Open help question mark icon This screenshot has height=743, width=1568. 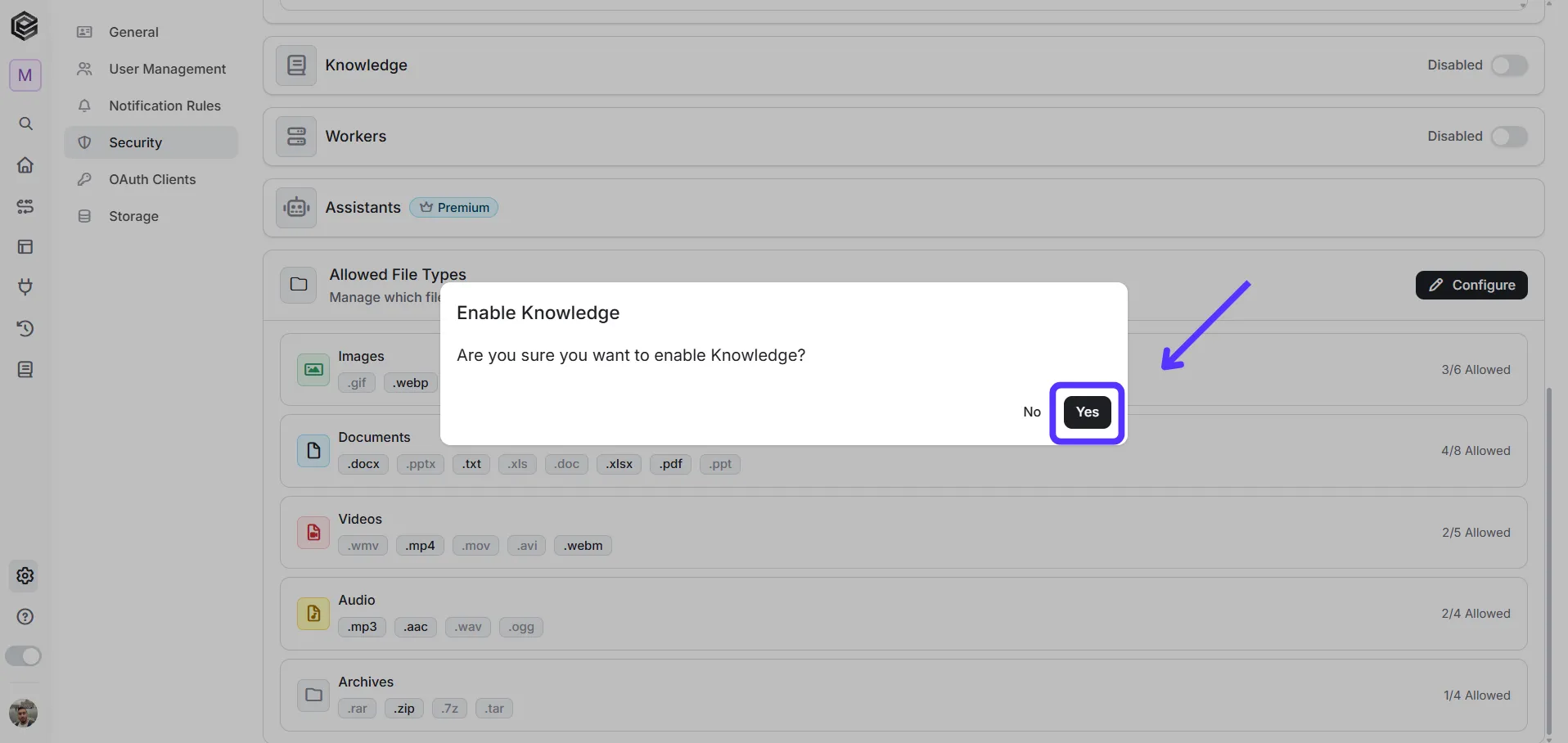click(x=25, y=617)
